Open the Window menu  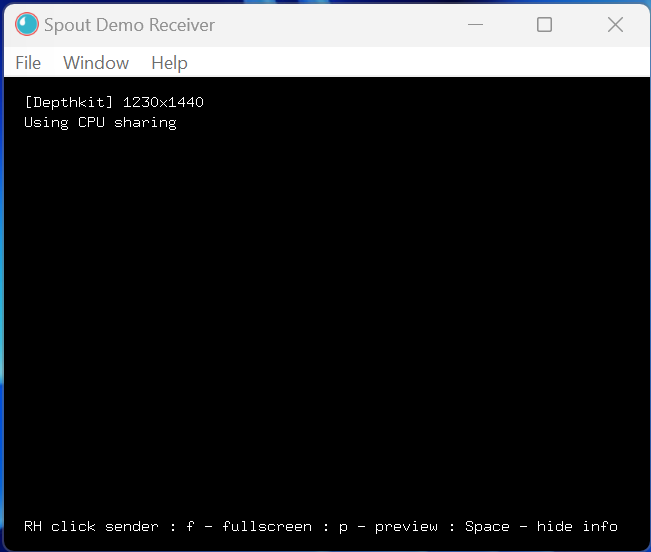[x=96, y=63]
